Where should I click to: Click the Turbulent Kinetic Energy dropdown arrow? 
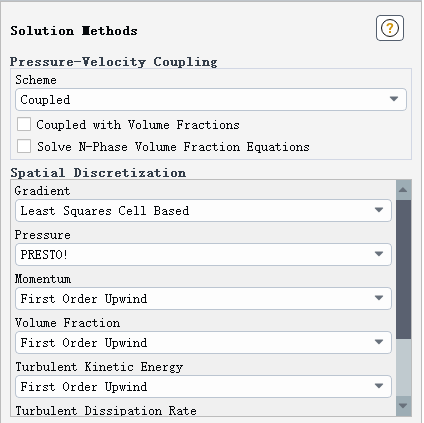pyautogui.click(x=379, y=386)
